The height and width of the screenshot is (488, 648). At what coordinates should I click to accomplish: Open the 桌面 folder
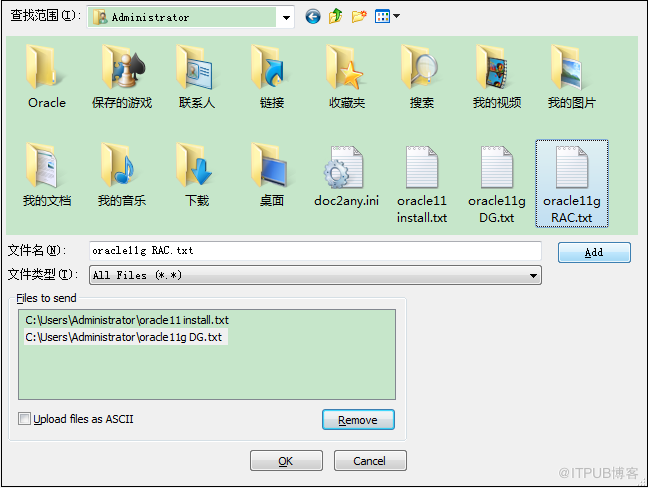pyautogui.click(x=272, y=175)
